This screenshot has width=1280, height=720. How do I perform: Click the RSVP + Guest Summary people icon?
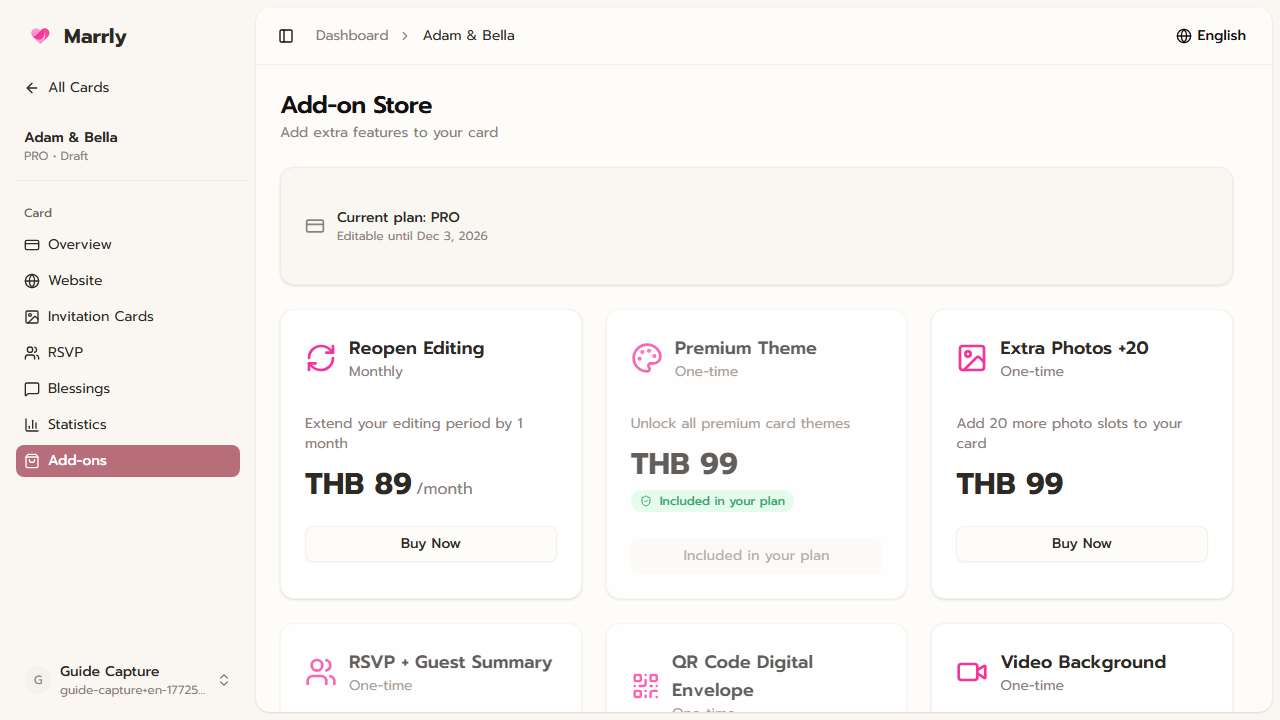320,672
